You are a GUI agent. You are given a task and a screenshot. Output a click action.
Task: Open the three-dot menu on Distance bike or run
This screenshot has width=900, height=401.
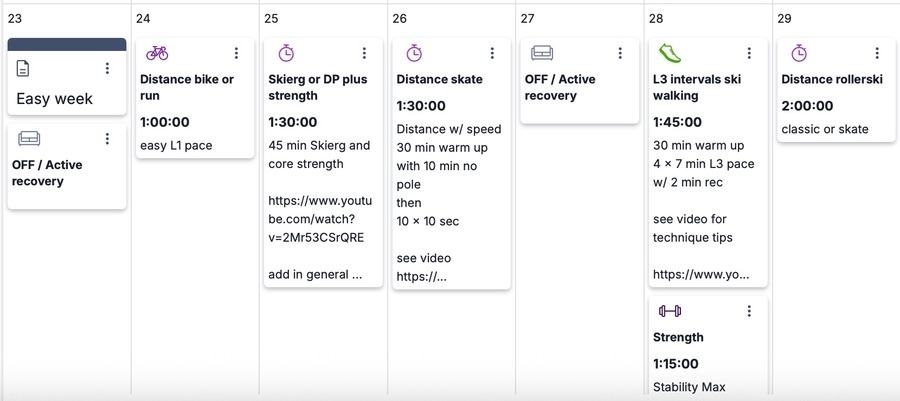point(236,53)
